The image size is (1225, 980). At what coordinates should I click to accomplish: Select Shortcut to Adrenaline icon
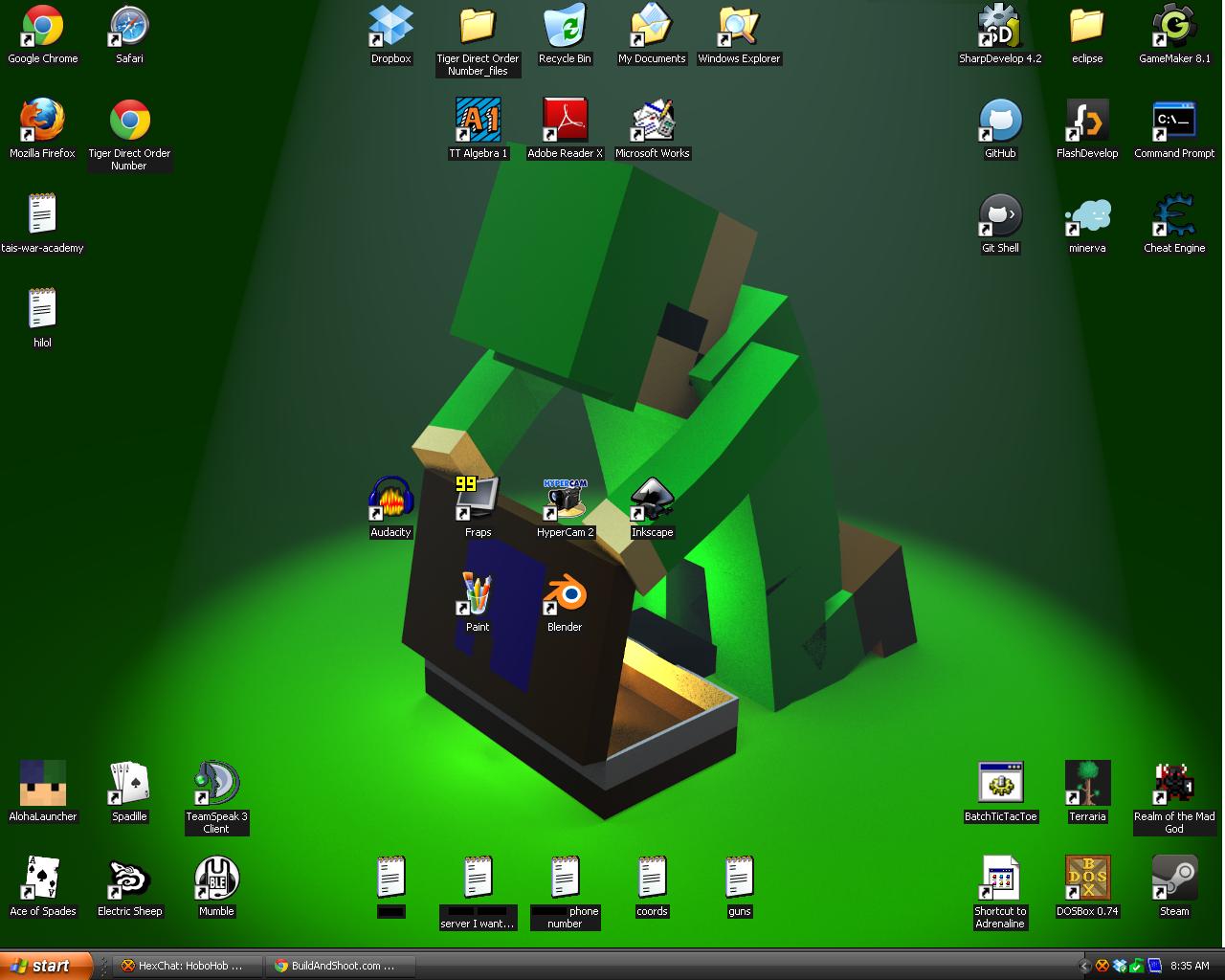(x=1000, y=879)
